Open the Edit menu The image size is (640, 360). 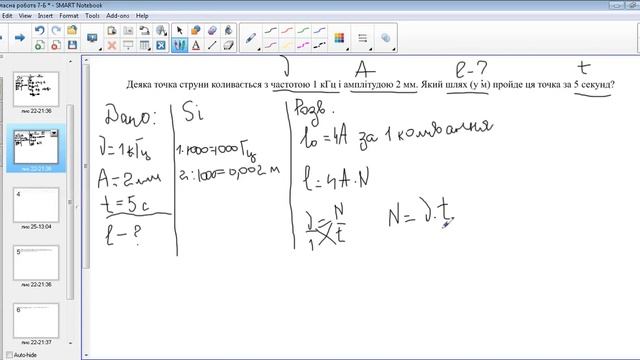coord(7,16)
